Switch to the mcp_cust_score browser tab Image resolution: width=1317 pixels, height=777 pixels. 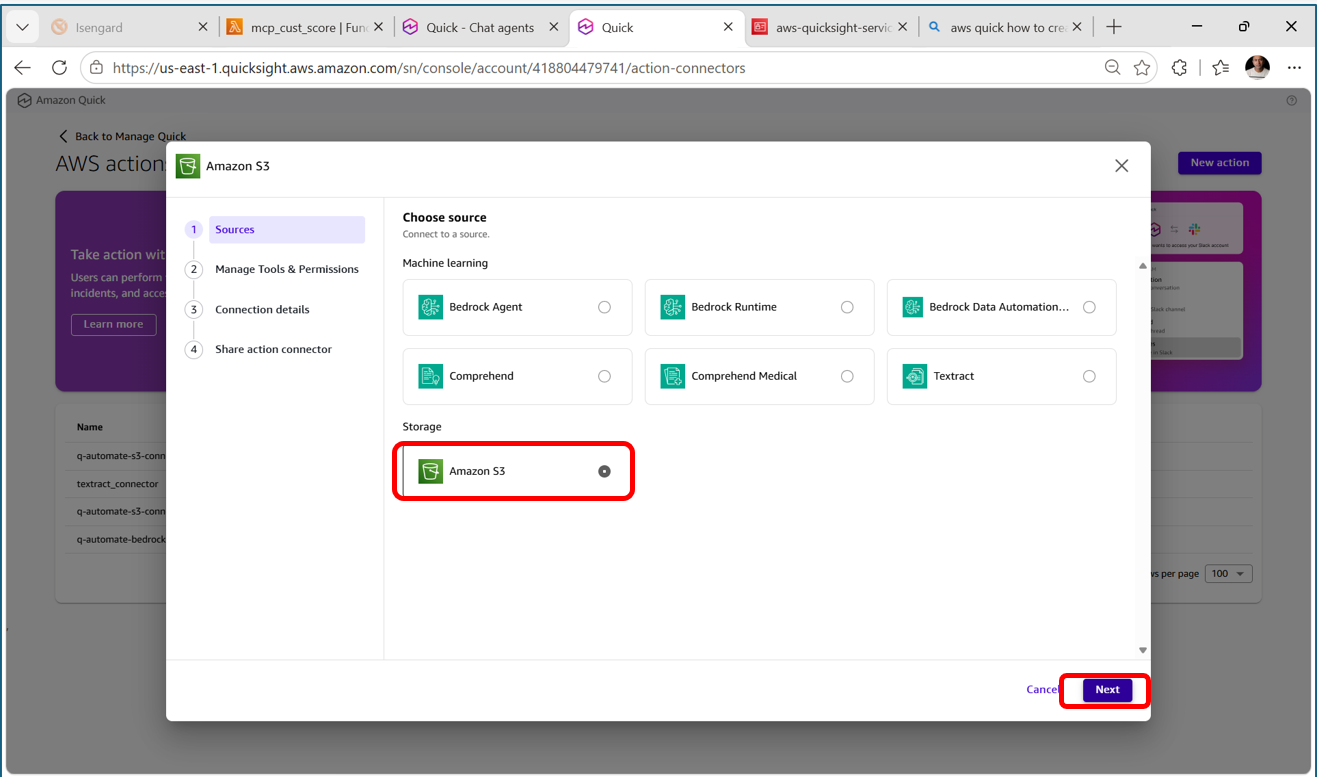coord(306,28)
